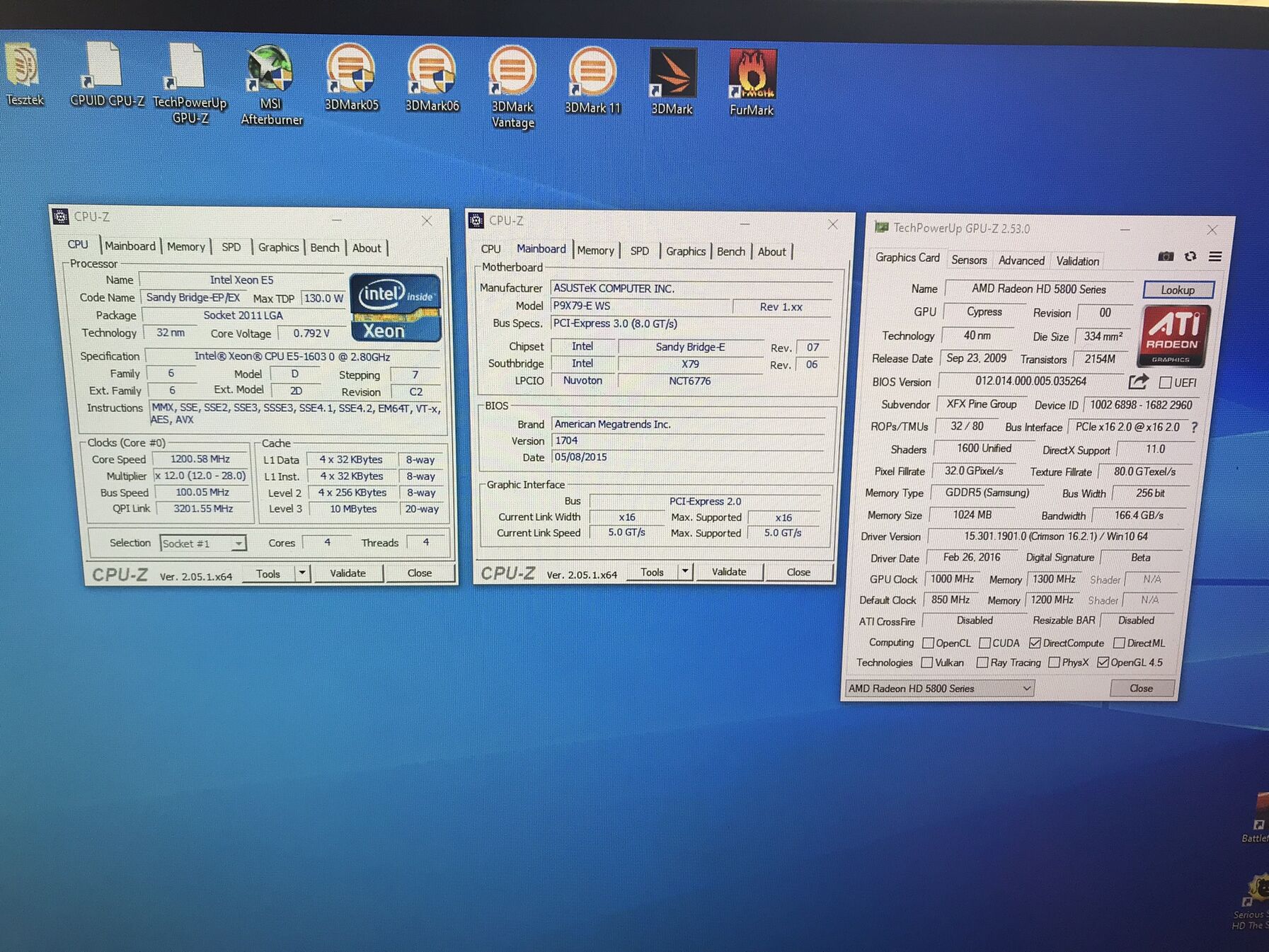Viewport: 1269px width, 952px height.
Task: Toggle the OpenCL checkbox
Action: 928,643
